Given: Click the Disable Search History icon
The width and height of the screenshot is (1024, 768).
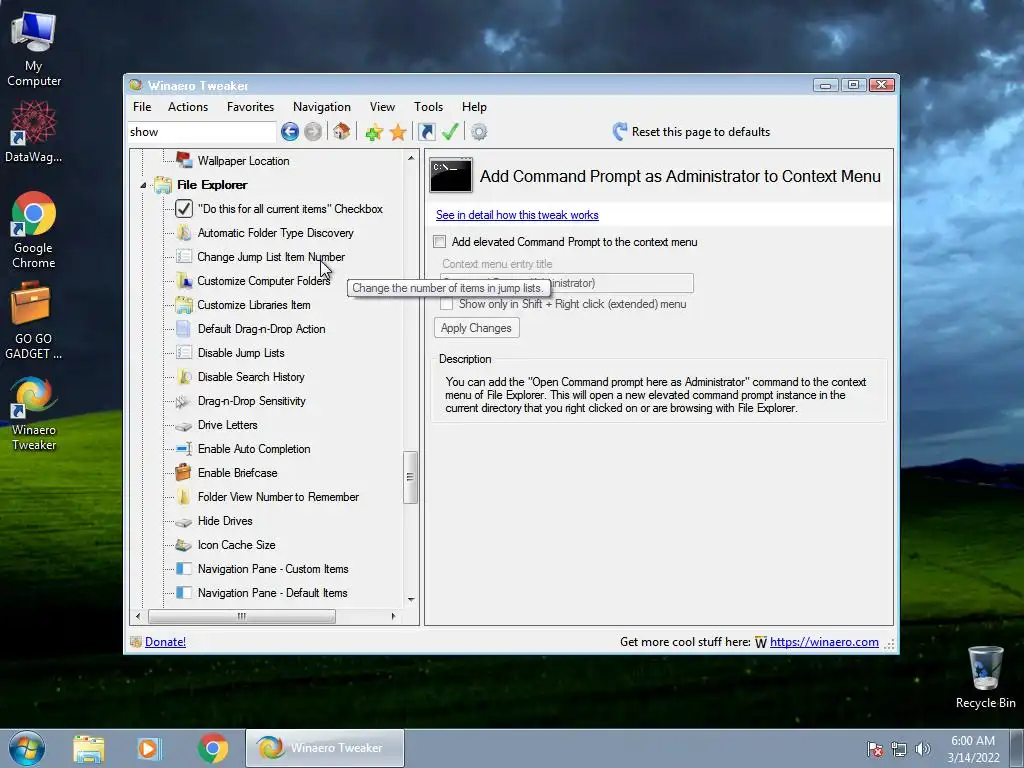Looking at the screenshot, I should [184, 377].
